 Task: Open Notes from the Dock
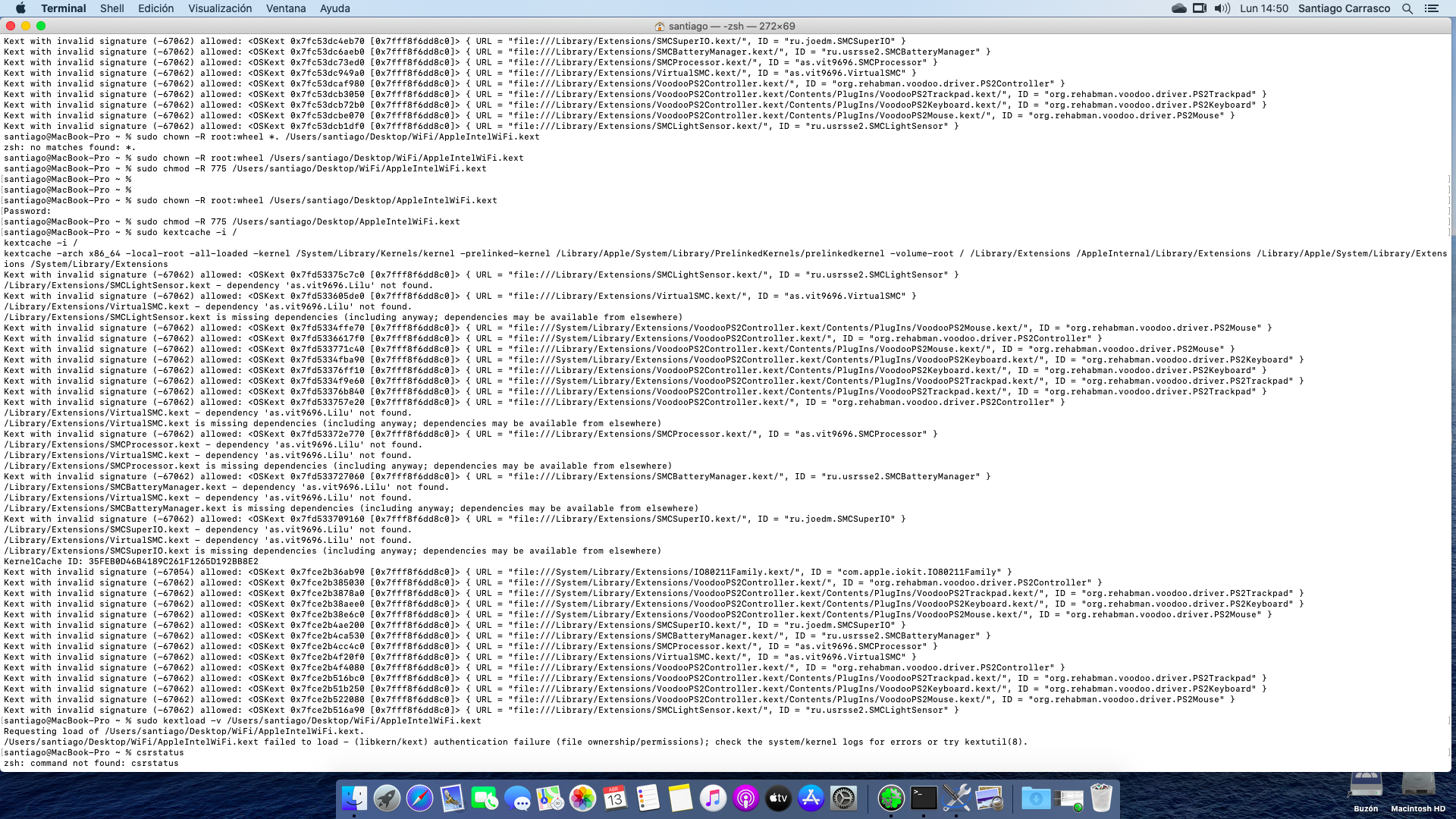point(680,798)
